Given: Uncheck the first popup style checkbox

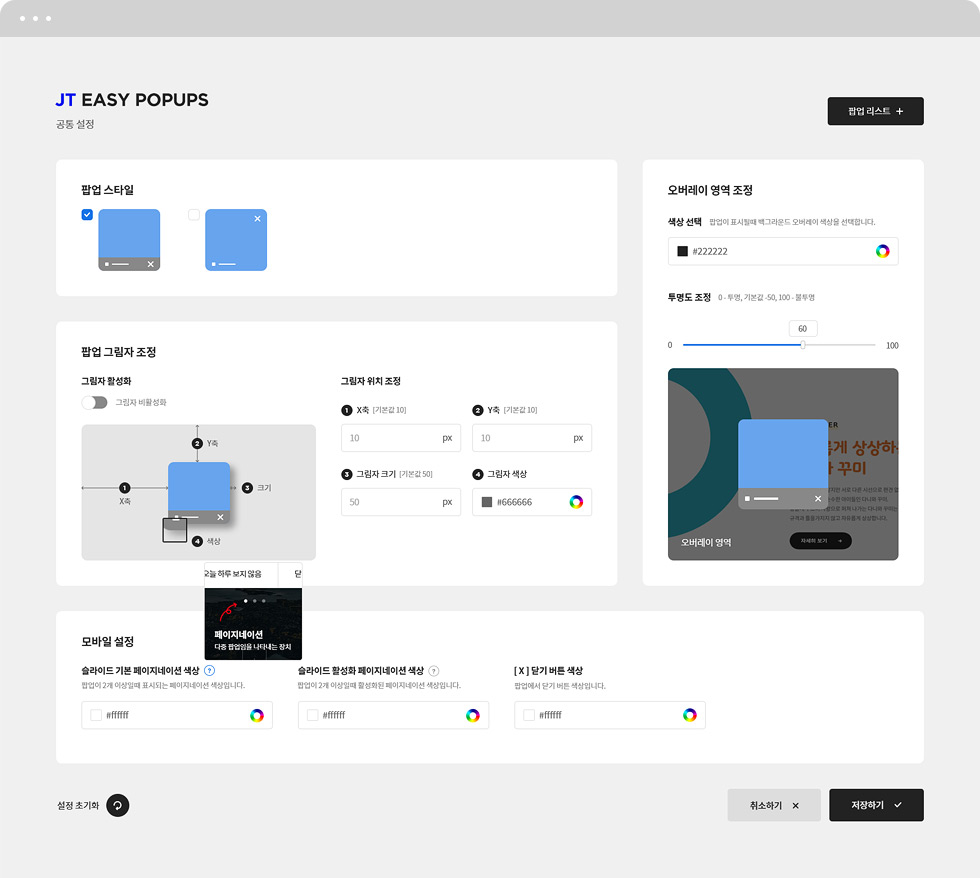Looking at the screenshot, I should point(87,215).
